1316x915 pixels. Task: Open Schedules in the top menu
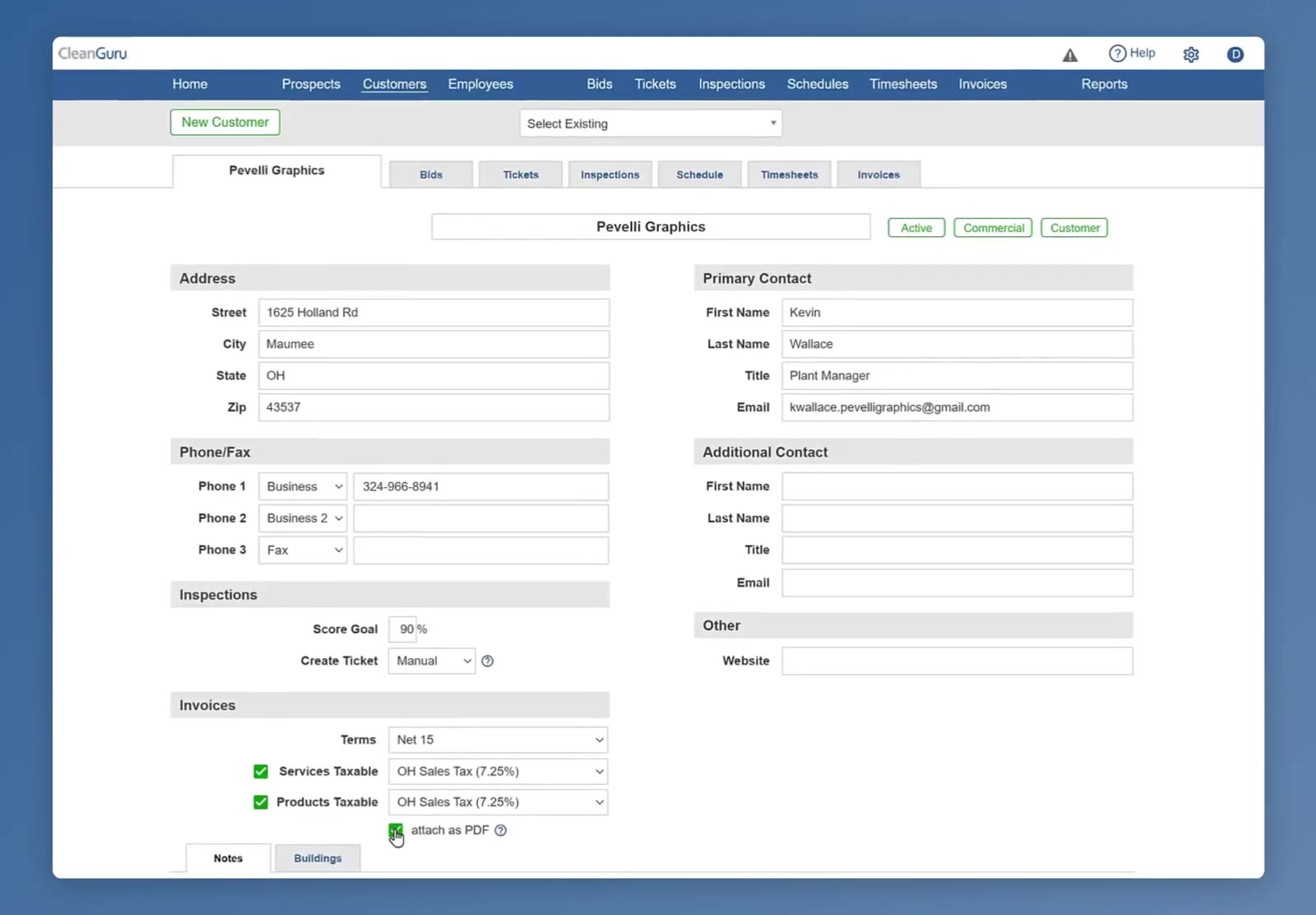click(818, 84)
